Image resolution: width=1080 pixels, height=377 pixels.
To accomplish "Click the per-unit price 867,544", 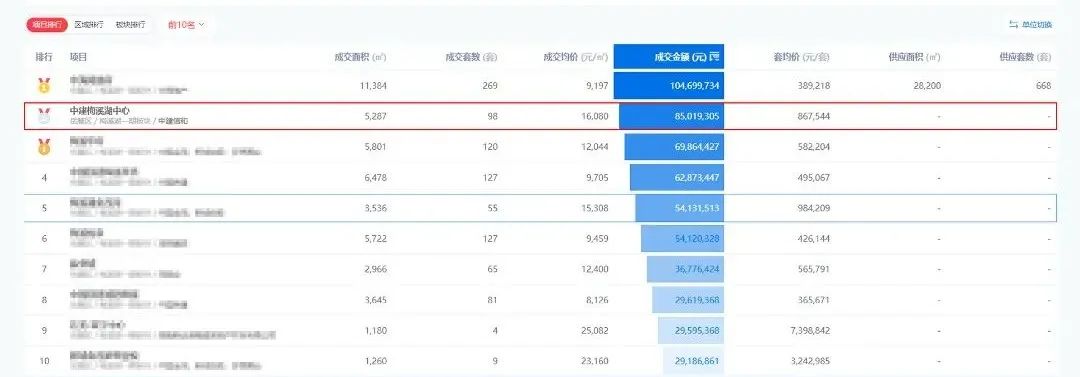I will (x=813, y=116).
